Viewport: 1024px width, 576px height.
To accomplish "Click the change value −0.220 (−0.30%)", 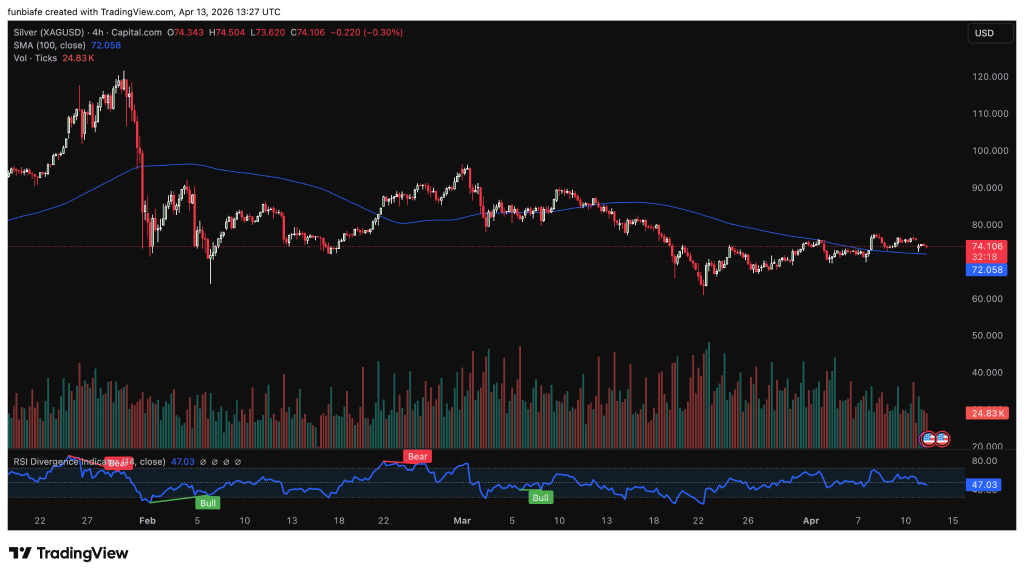I will coord(366,32).
